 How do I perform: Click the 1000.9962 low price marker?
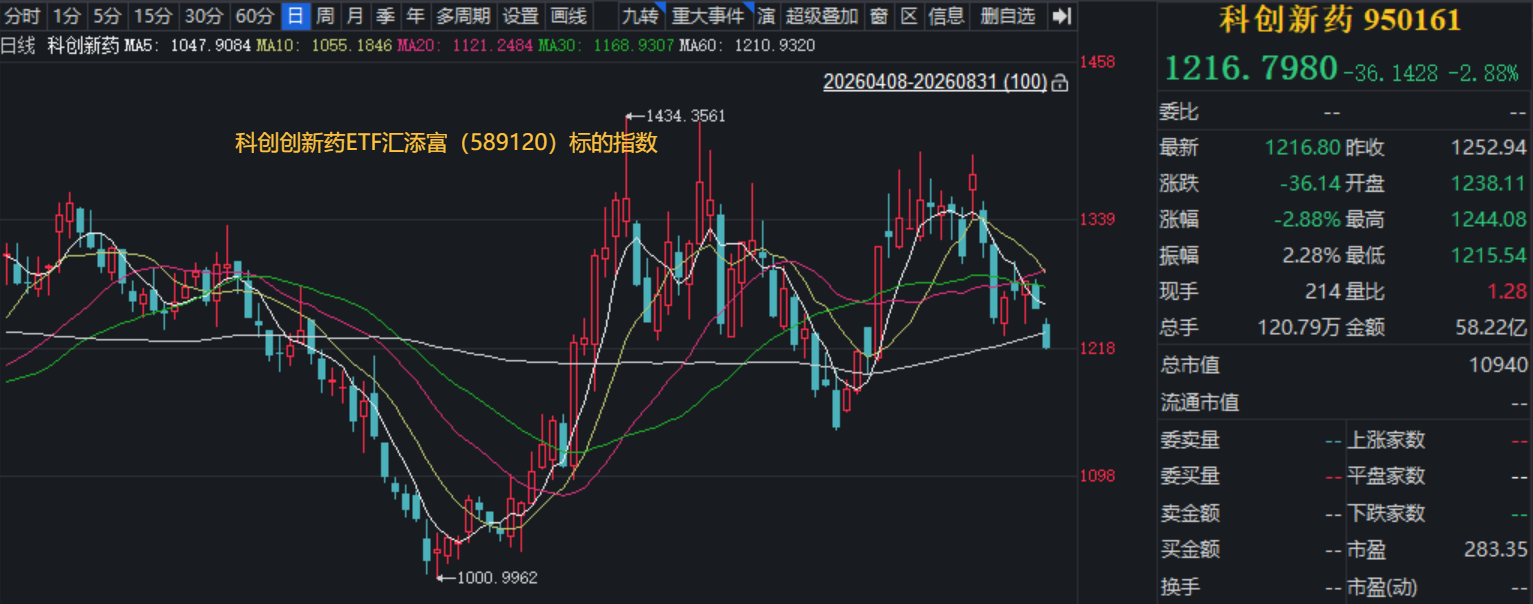coord(497,577)
